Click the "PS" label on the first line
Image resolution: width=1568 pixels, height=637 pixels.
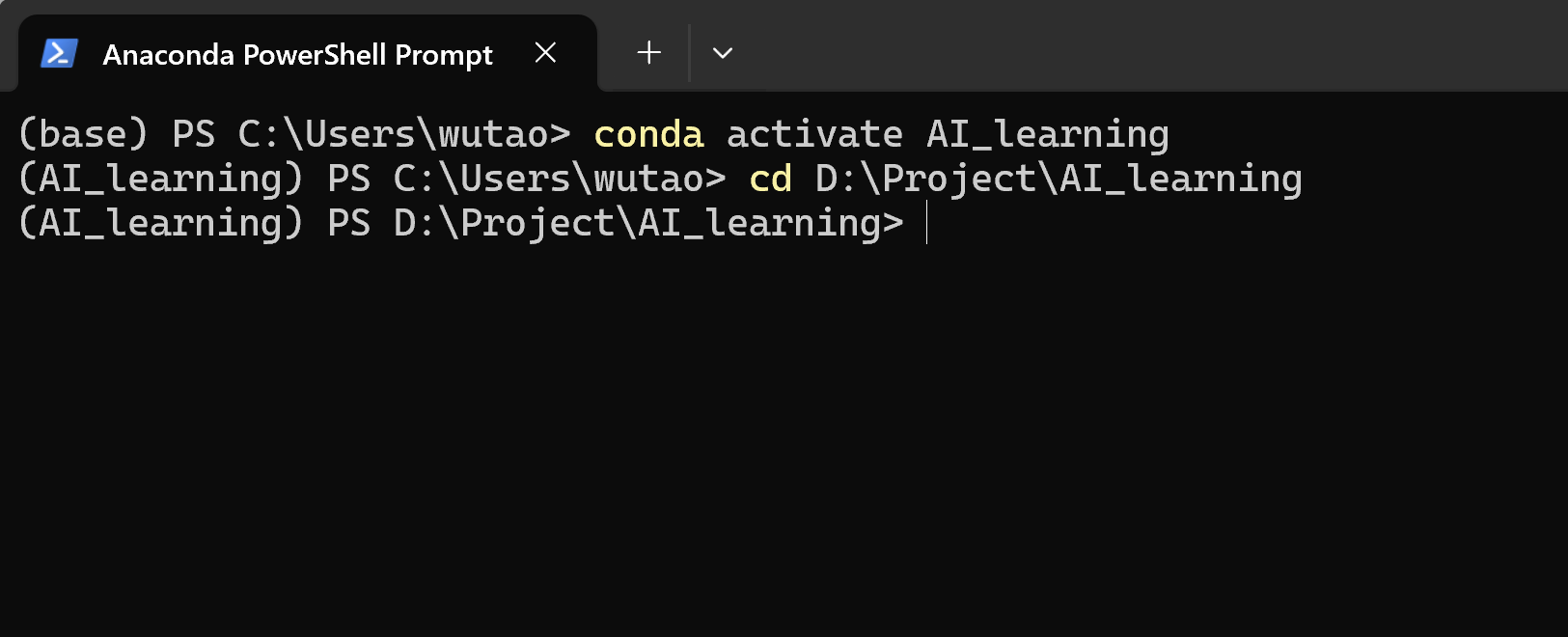click(193, 134)
